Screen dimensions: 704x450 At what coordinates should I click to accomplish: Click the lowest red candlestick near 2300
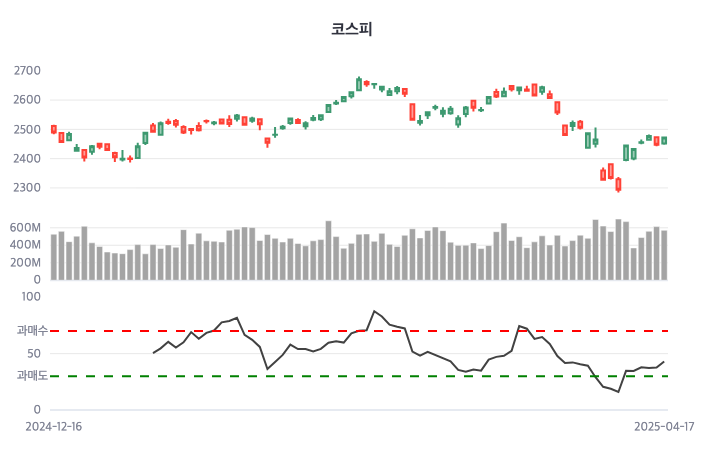pos(619,184)
